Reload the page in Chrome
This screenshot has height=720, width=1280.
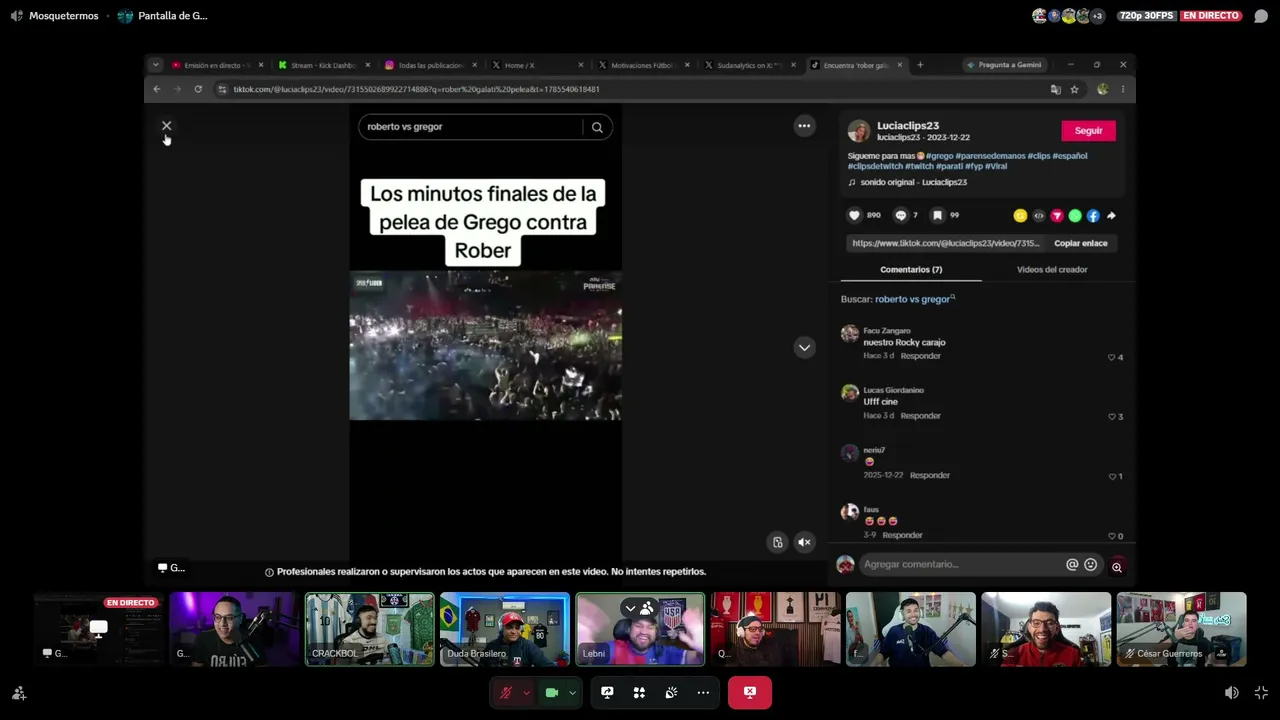[198, 89]
